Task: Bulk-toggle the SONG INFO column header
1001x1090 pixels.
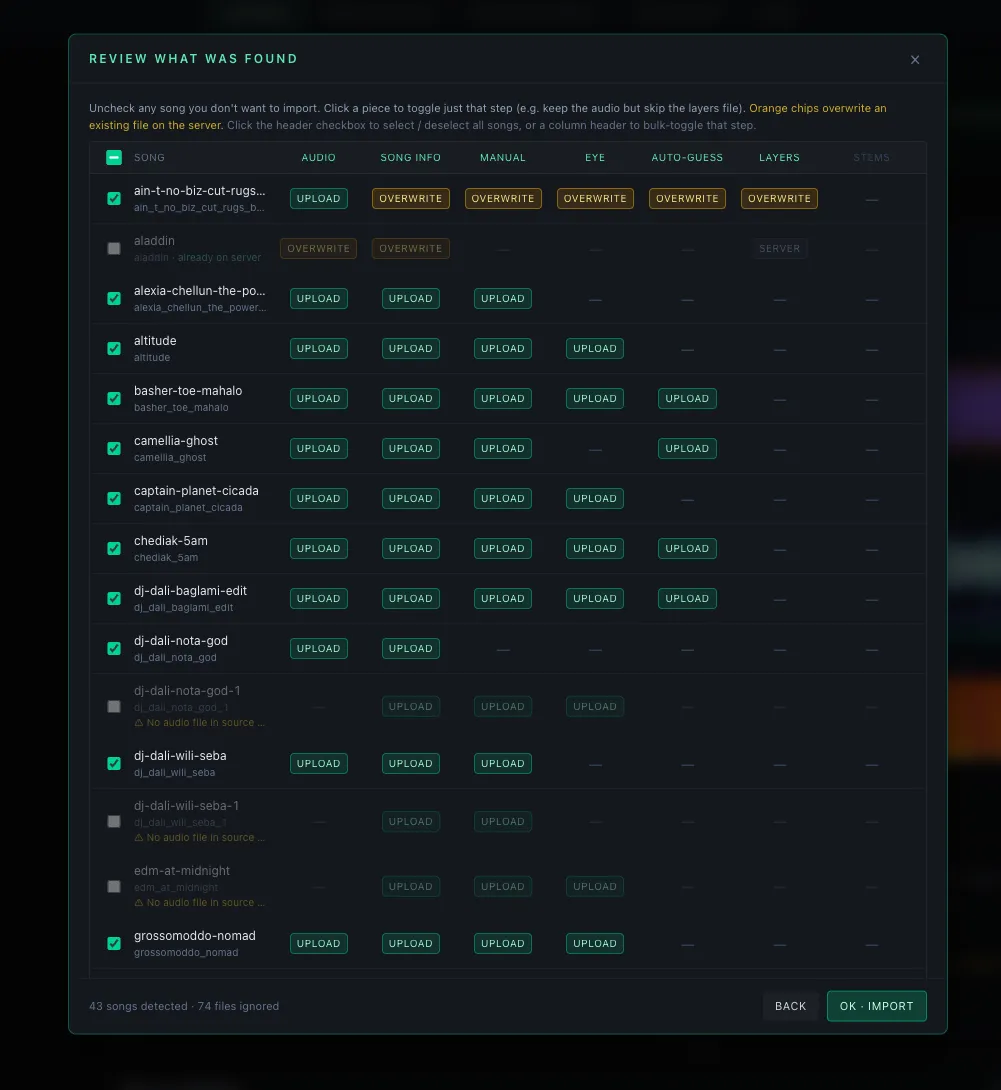Action: (x=410, y=158)
